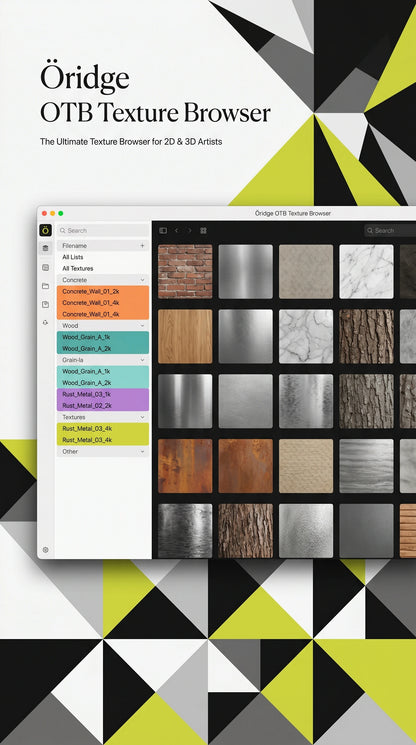Focus the sidebar Search field
Viewport: 416px width, 745px height.
[x=103, y=230]
